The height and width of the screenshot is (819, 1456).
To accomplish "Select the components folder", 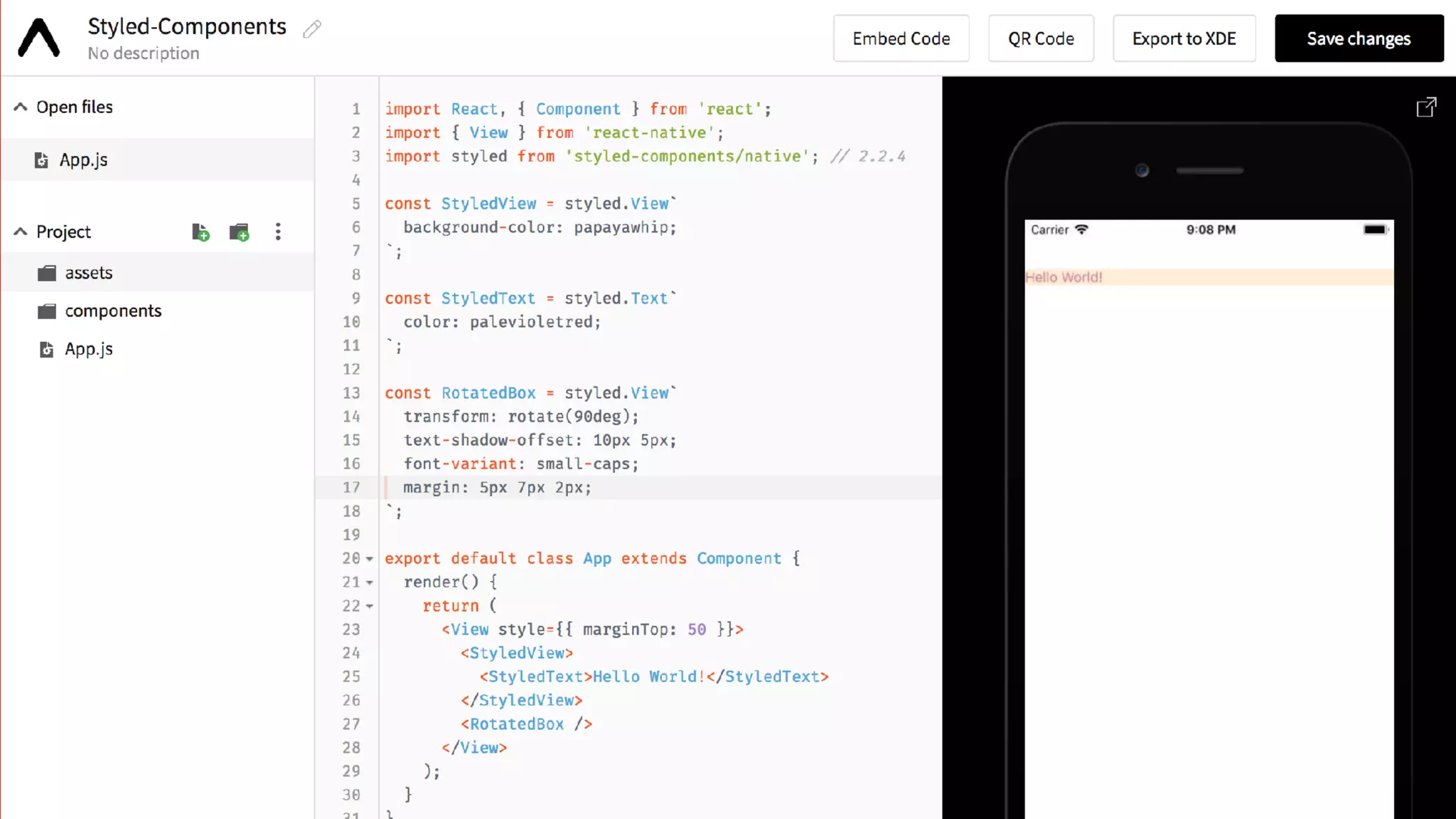I will (158, 311).
